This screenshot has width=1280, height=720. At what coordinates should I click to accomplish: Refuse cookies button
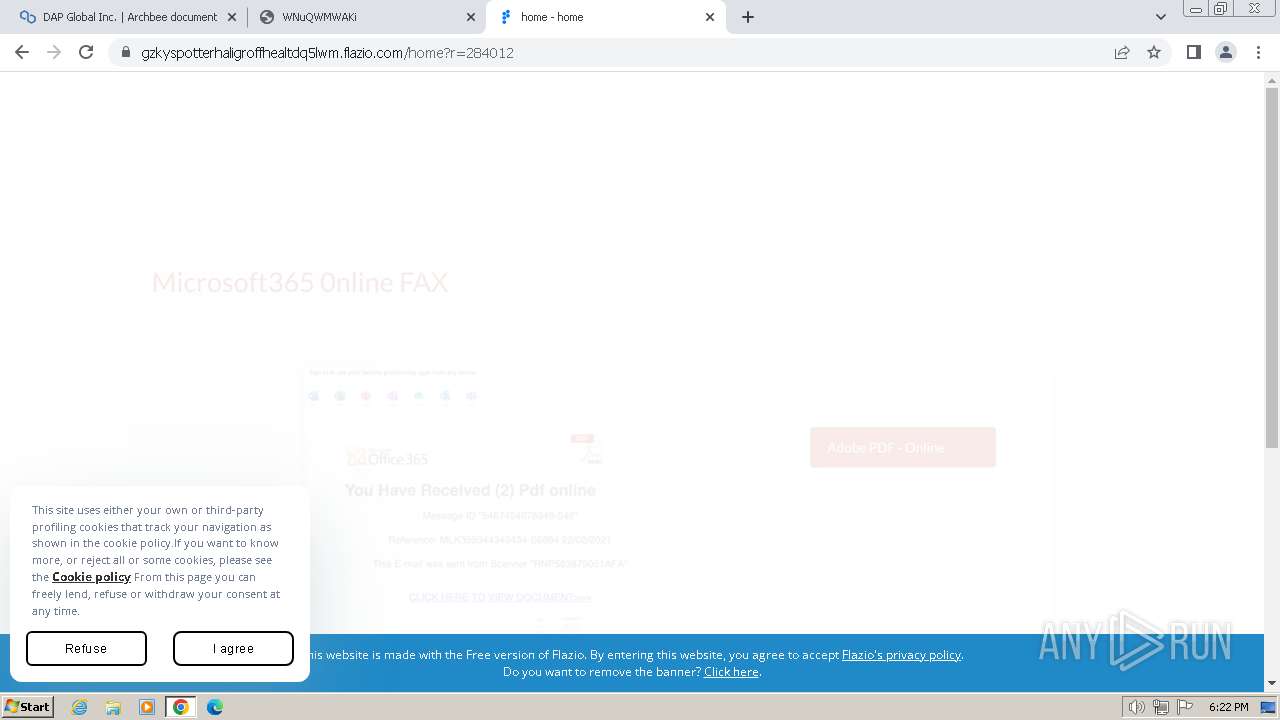tap(86, 649)
